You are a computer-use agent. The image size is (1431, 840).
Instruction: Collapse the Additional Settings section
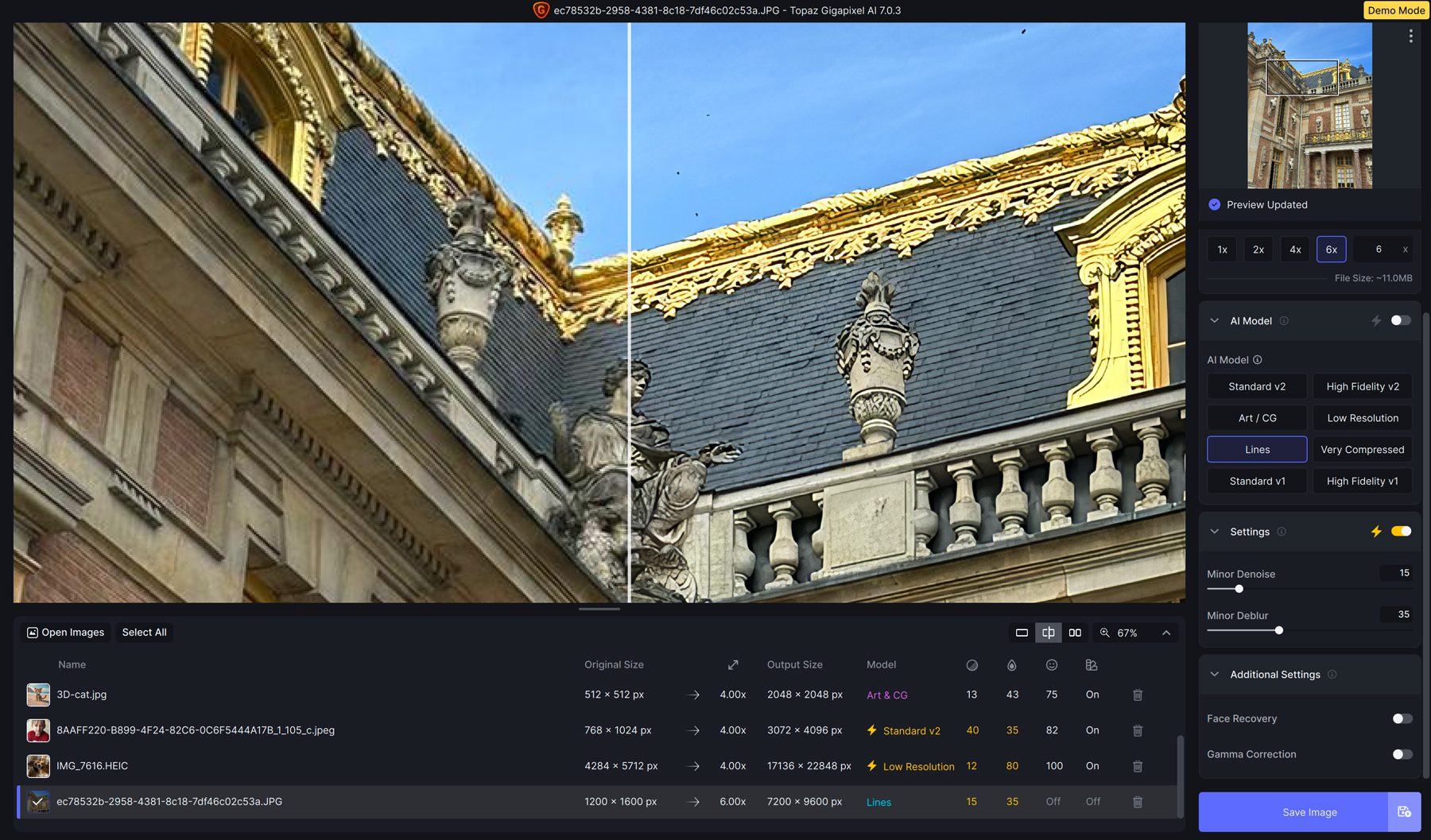[1214, 675]
